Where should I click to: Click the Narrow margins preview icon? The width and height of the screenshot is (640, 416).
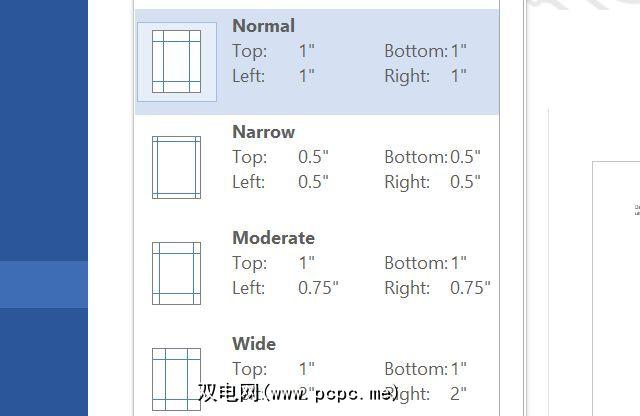point(176,167)
